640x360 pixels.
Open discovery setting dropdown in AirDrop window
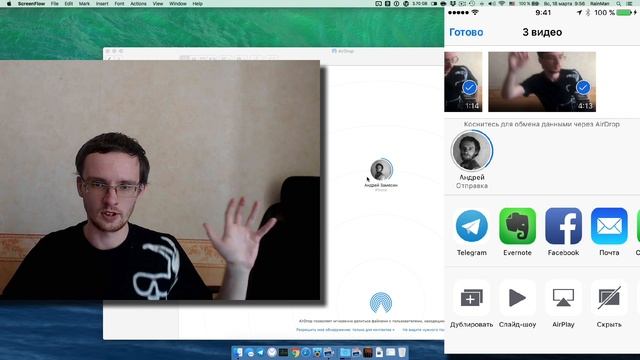click(345, 329)
